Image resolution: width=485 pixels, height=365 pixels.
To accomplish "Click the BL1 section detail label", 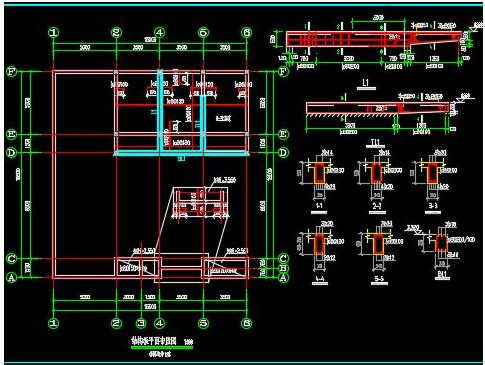I will (442, 274).
